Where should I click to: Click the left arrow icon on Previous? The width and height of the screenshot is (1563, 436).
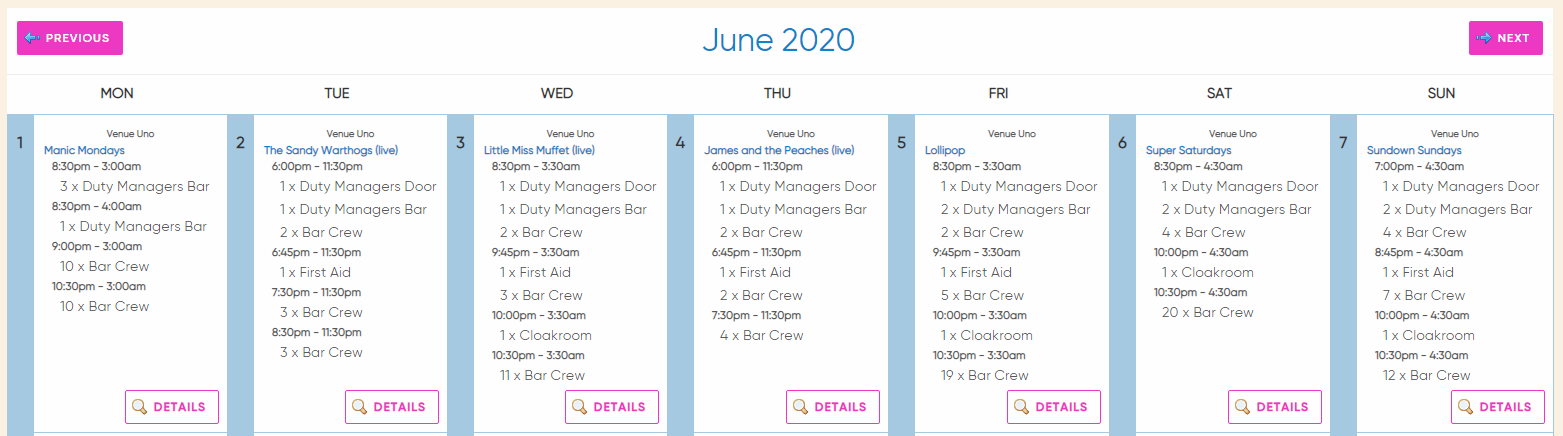(32, 38)
